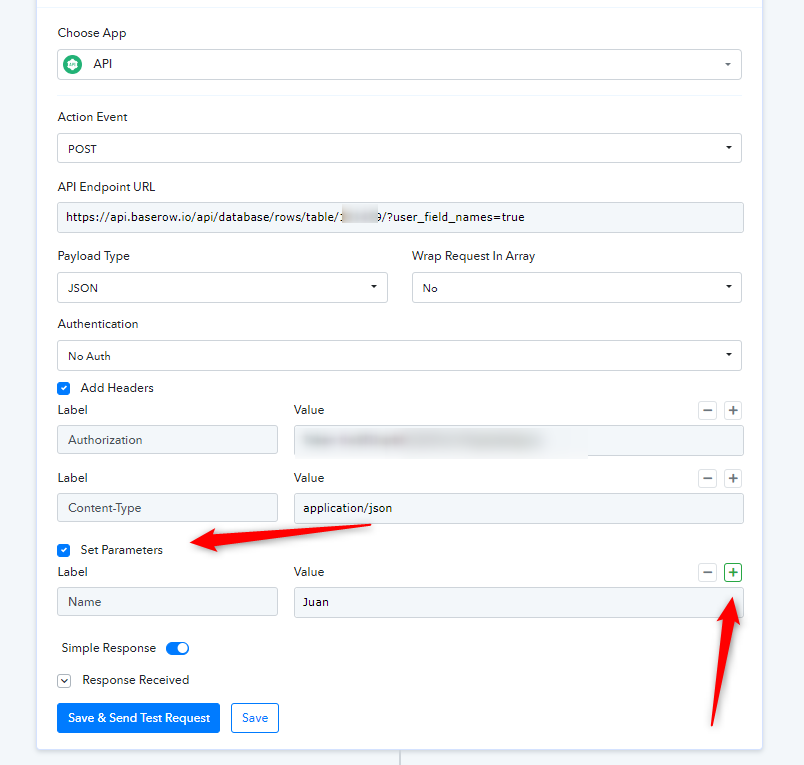Click the Juan parameter value field
This screenshot has width=804, height=765.
(518, 602)
